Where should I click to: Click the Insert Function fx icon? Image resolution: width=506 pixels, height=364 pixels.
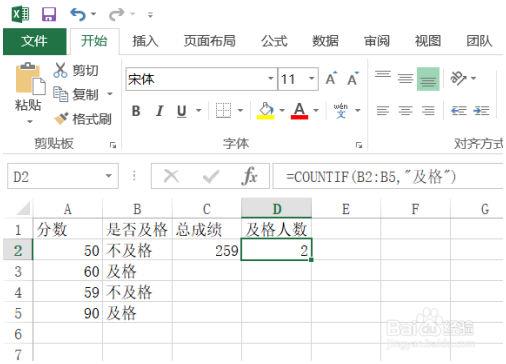pos(250,176)
